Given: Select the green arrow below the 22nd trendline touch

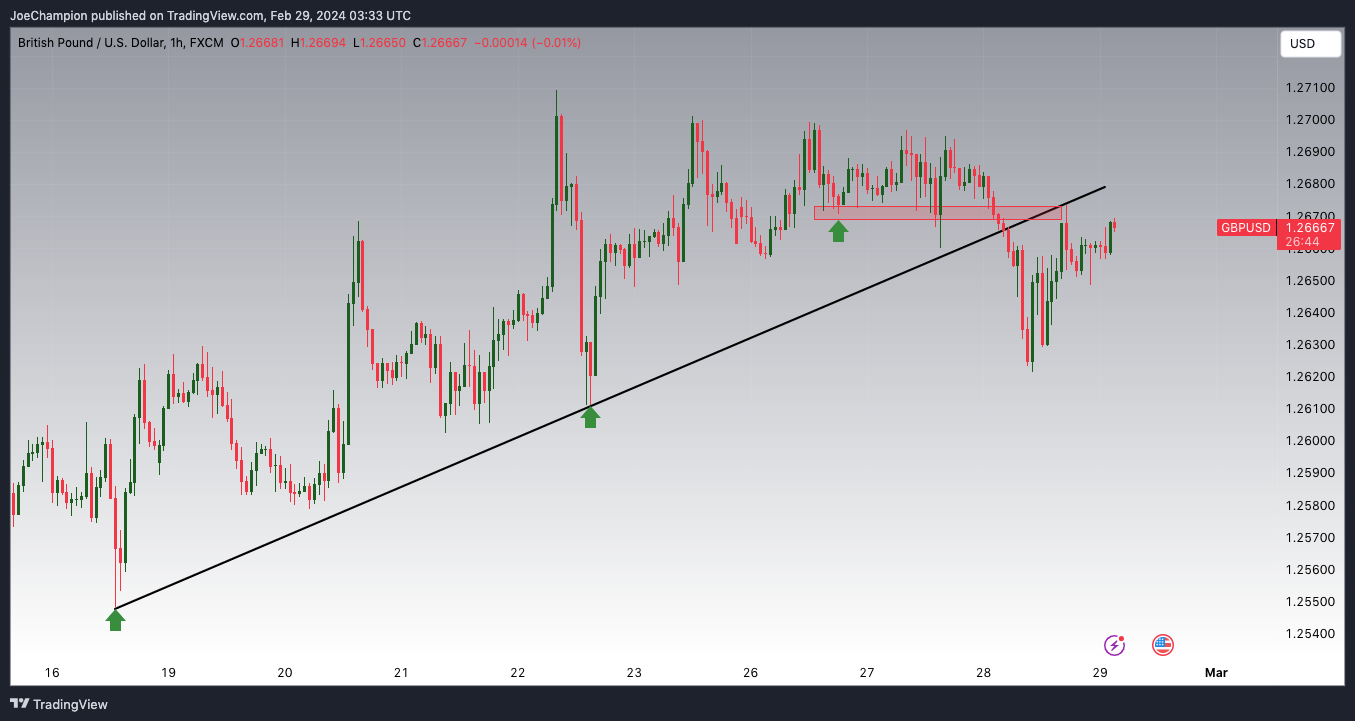Looking at the screenshot, I should (590, 417).
